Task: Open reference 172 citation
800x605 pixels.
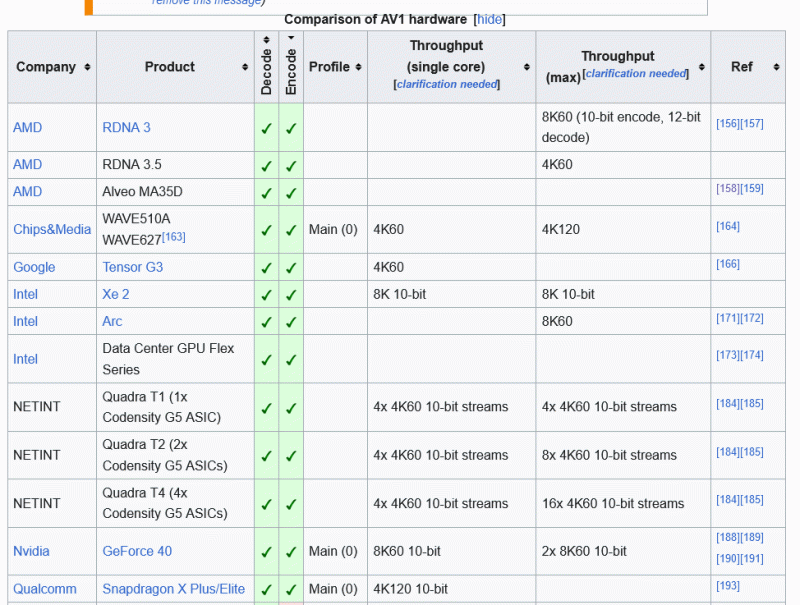Action: [x=752, y=318]
